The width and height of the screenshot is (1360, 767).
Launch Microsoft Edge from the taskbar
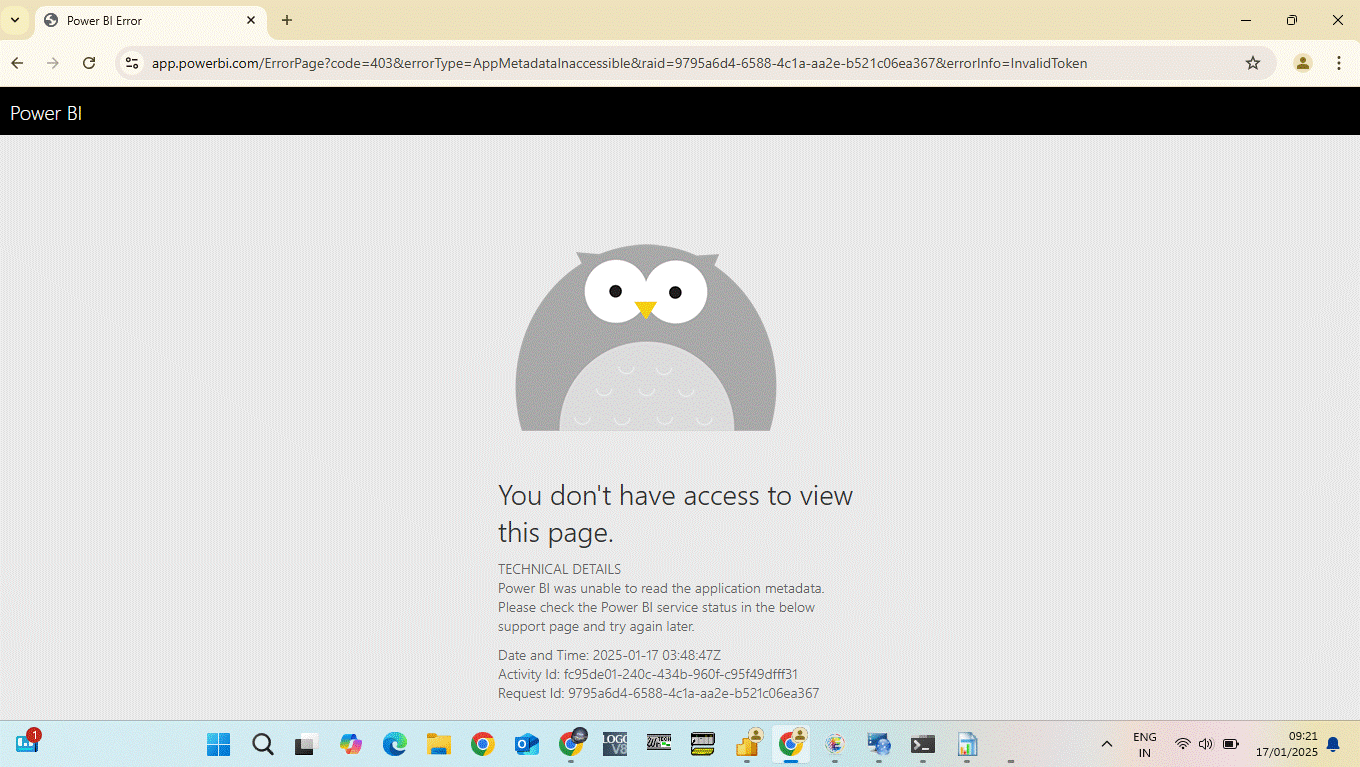395,744
